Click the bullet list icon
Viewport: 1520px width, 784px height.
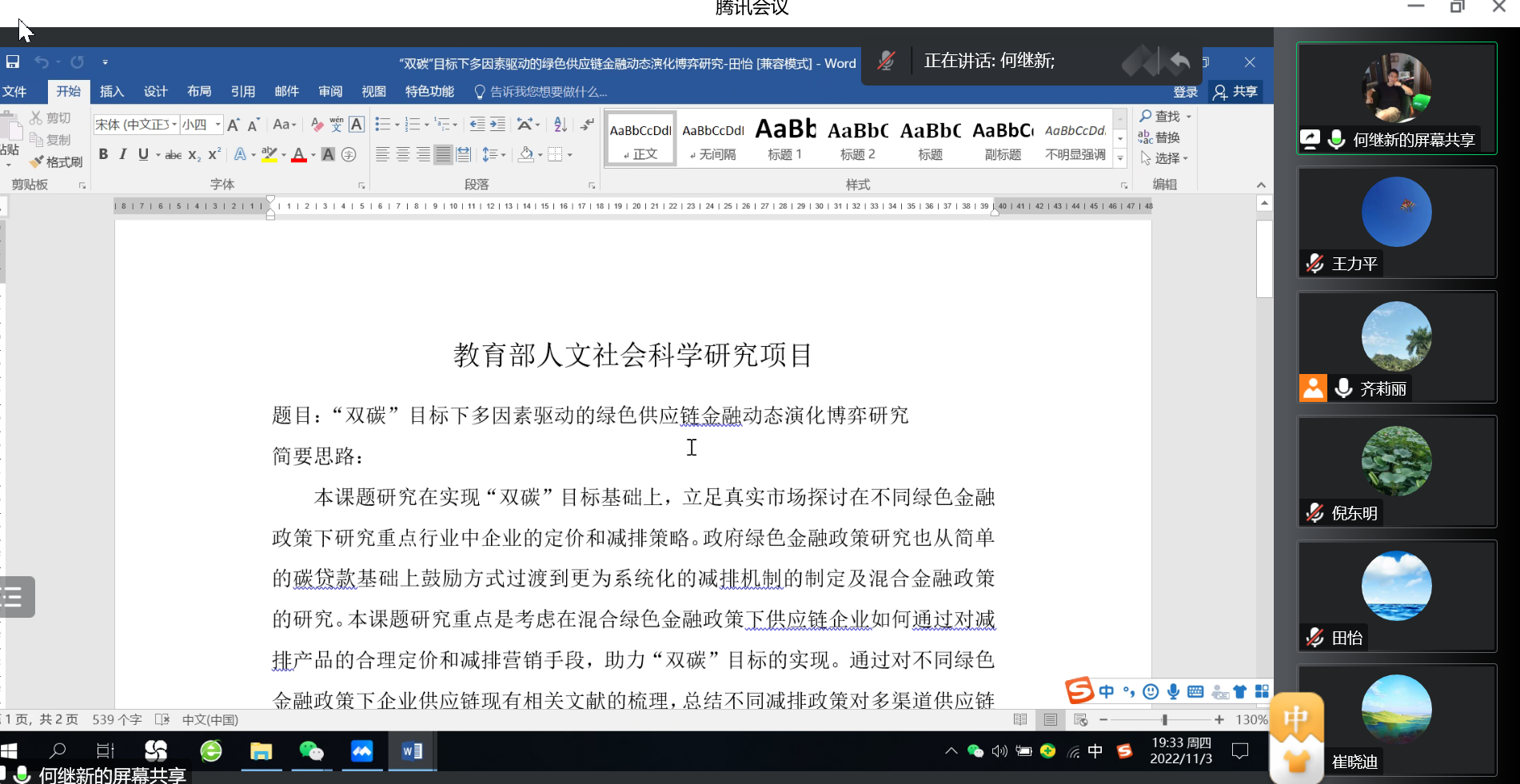(383, 124)
